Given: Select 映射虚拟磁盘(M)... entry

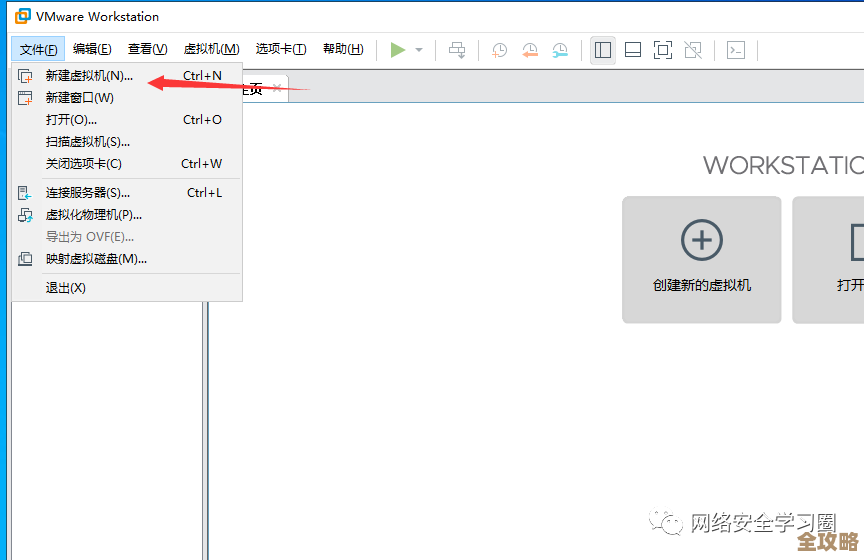Looking at the screenshot, I should 127,259.
